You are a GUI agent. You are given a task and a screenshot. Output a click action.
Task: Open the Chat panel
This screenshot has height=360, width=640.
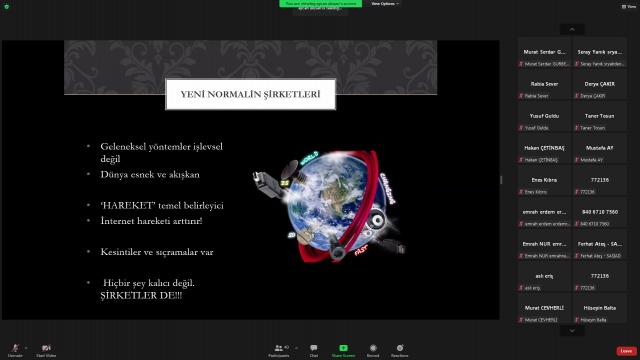tap(313, 350)
